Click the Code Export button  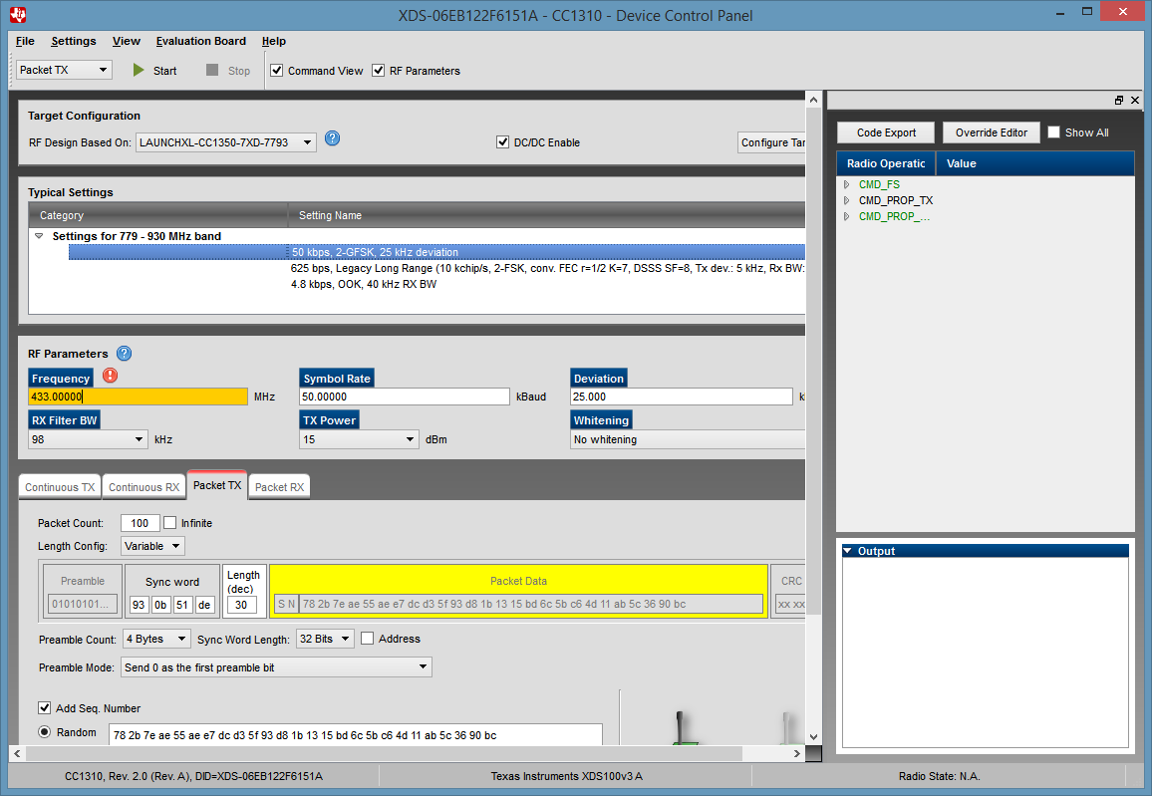pyautogui.click(x=886, y=132)
